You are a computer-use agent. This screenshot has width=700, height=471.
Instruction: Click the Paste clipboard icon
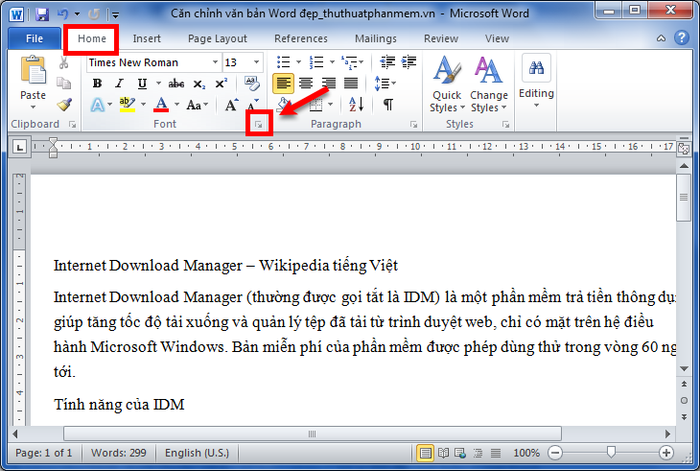(x=33, y=70)
